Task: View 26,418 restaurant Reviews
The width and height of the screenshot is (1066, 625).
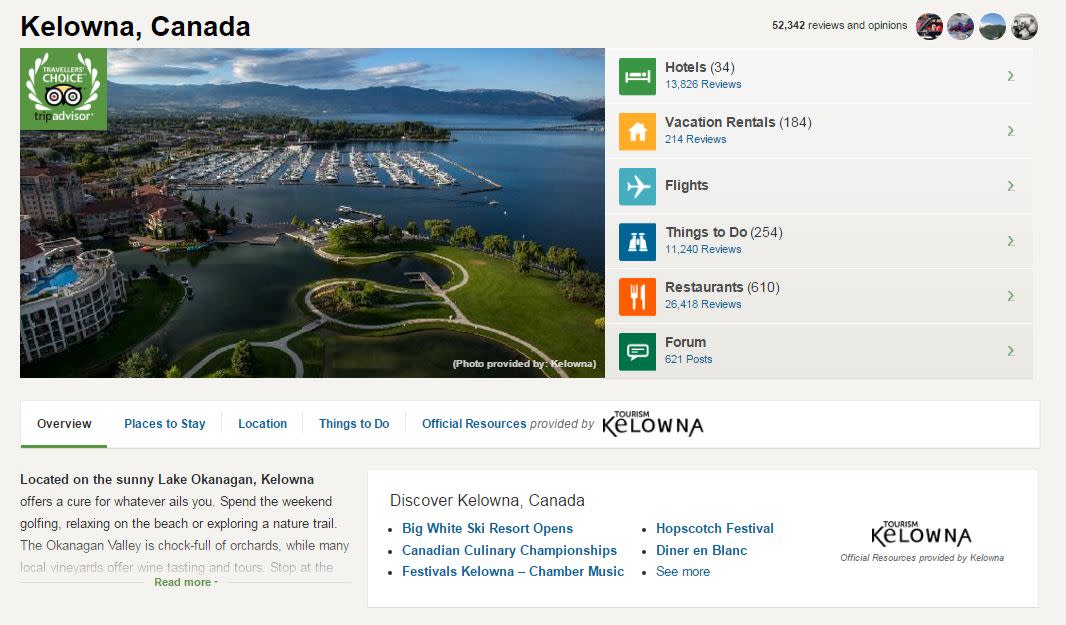Action: point(703,305)
